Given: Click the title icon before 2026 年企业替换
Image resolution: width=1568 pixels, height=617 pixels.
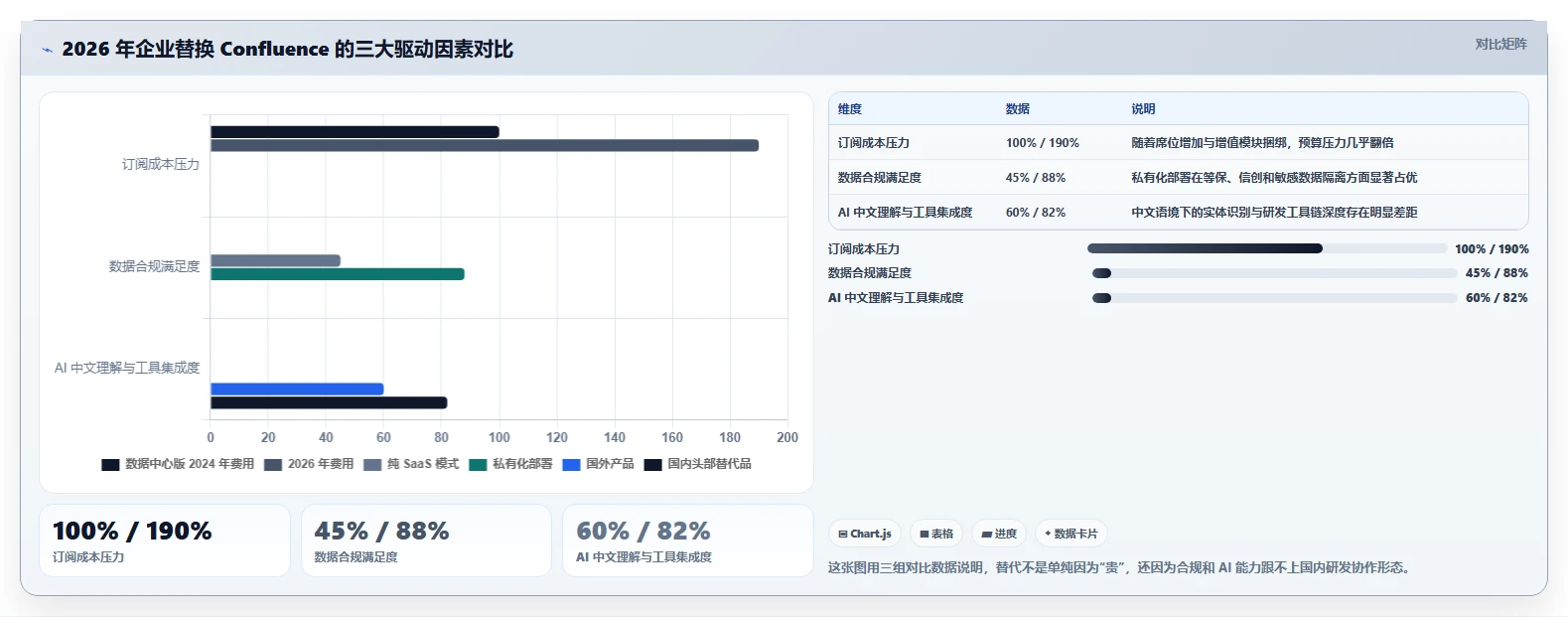Looking at the screenshot, I should (x=47, y=50).
